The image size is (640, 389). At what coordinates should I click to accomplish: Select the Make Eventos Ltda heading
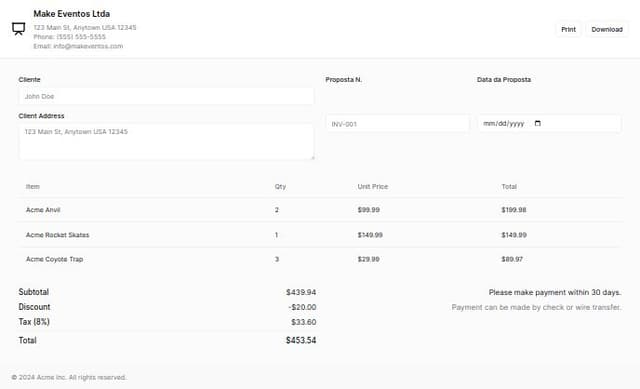tap(71, 14)
